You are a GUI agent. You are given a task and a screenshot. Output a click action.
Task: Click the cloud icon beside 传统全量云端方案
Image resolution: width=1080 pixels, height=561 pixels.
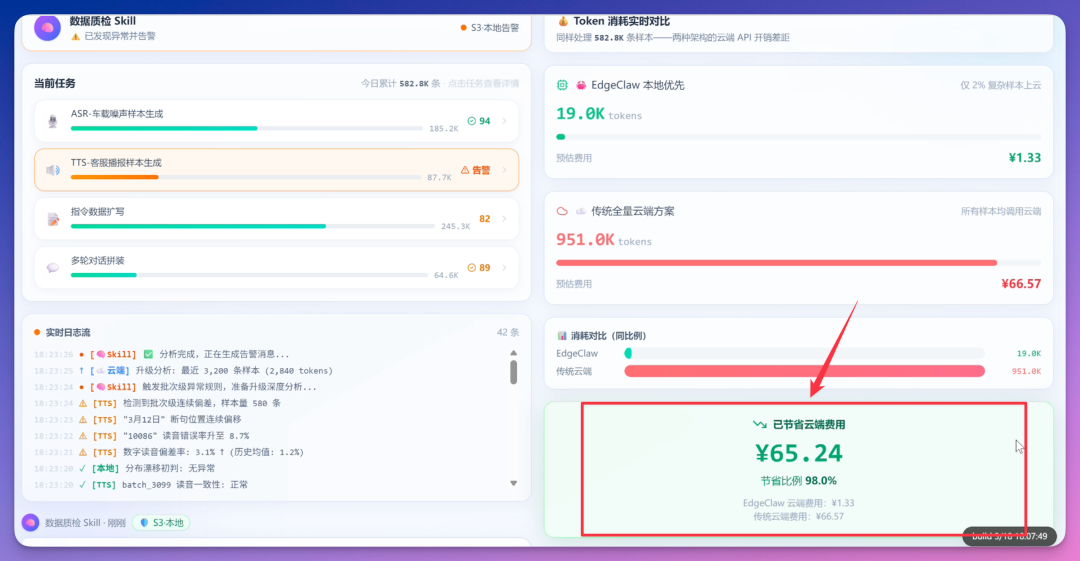(x=562, y=211)
